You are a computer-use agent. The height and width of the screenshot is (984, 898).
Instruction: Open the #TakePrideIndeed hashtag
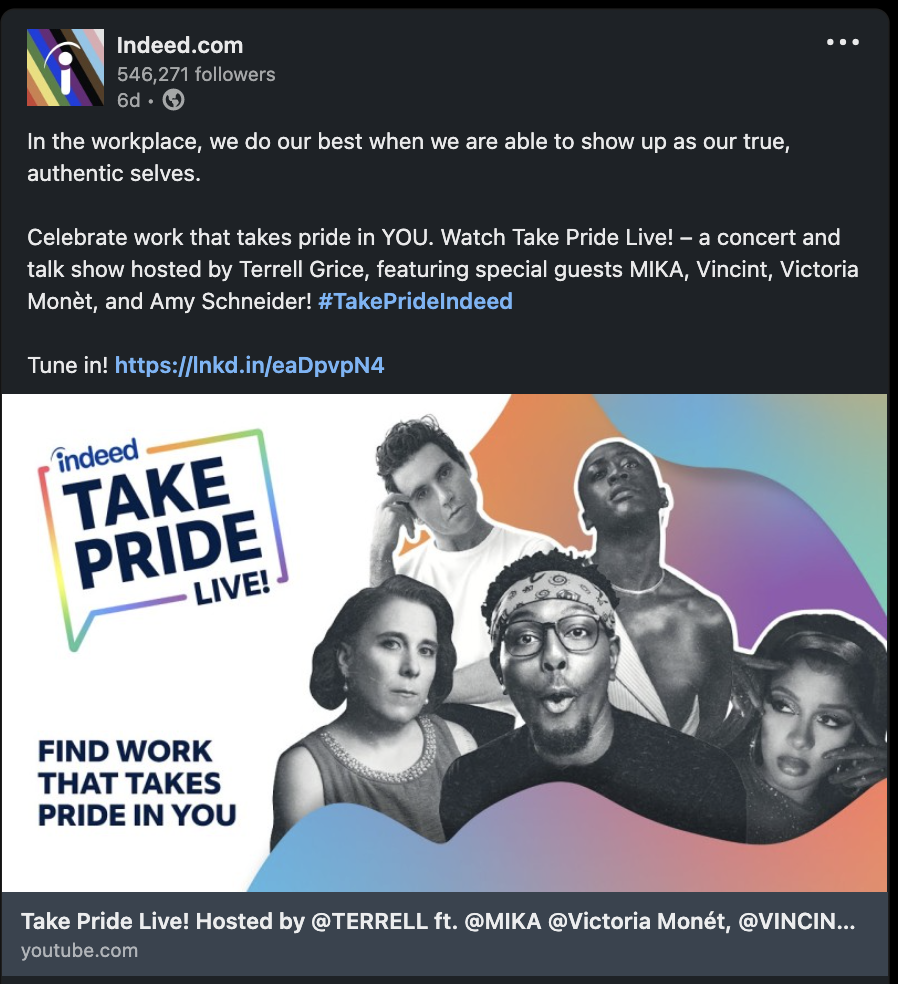[x=415, y=301]
